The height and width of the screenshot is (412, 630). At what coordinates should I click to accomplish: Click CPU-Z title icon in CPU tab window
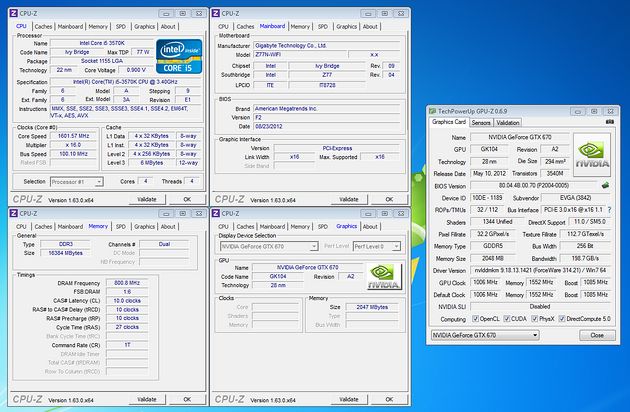14,13
